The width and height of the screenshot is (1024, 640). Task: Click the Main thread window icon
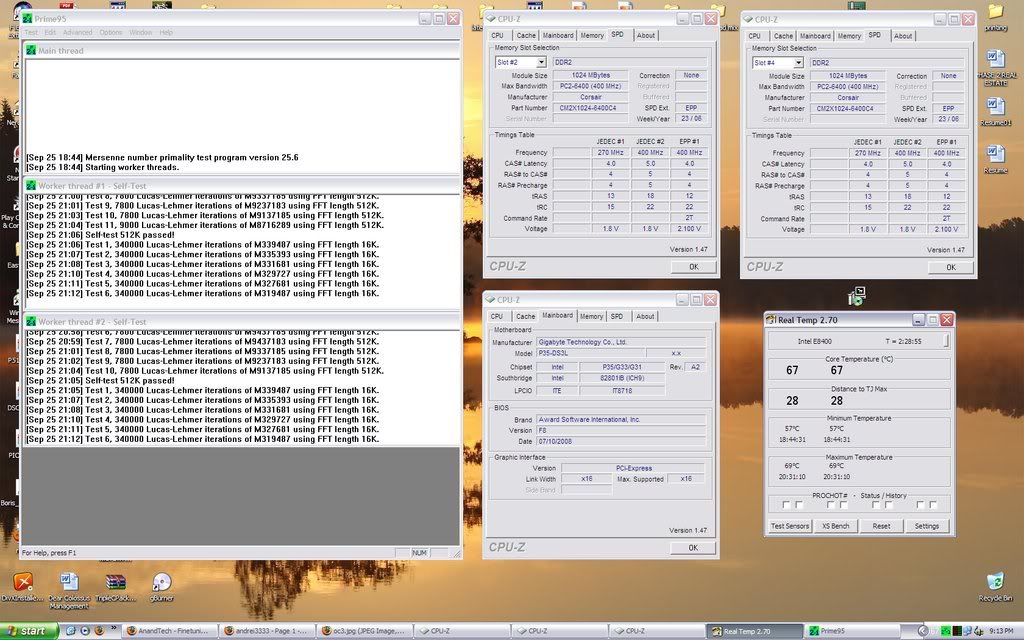[x=31, y=50]
